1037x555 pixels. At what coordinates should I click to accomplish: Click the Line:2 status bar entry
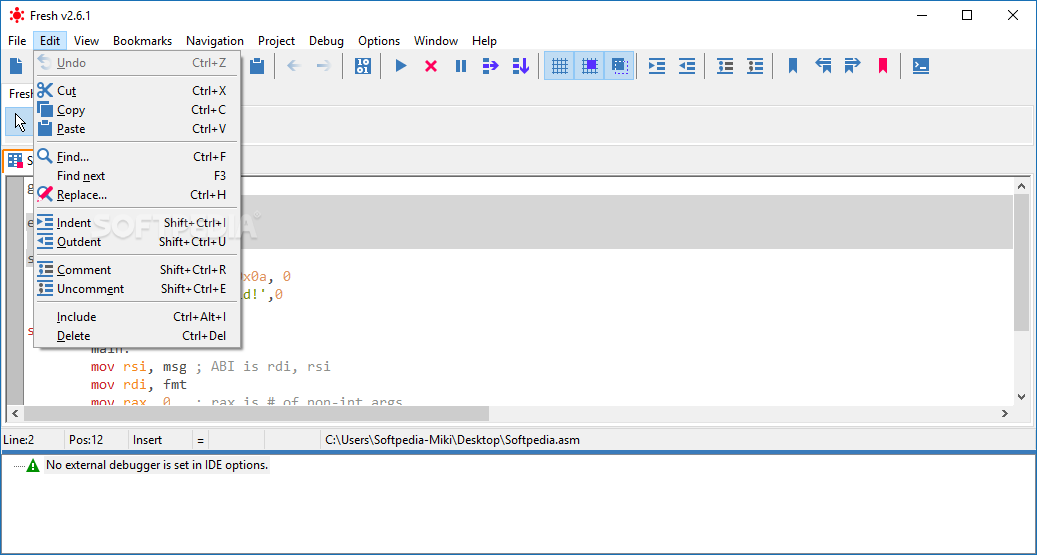click(19, 440)
